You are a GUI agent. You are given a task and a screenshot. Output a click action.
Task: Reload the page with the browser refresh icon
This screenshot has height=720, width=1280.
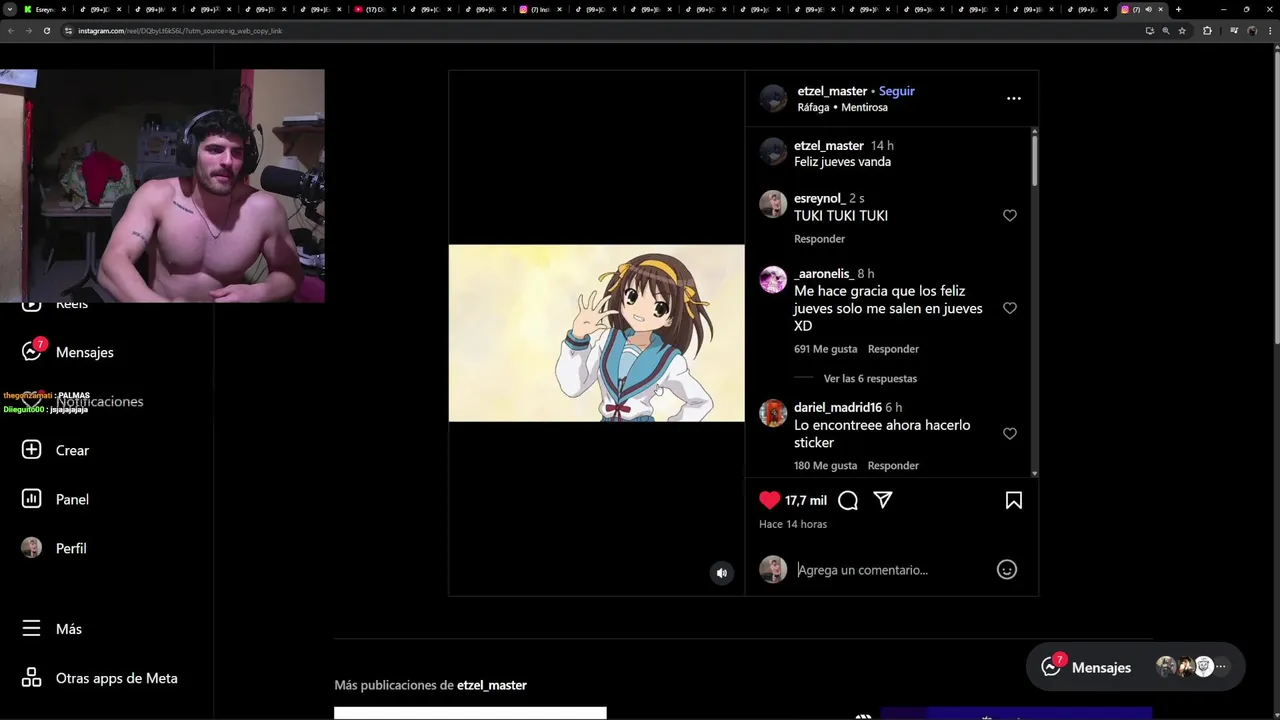pos(46,31)
